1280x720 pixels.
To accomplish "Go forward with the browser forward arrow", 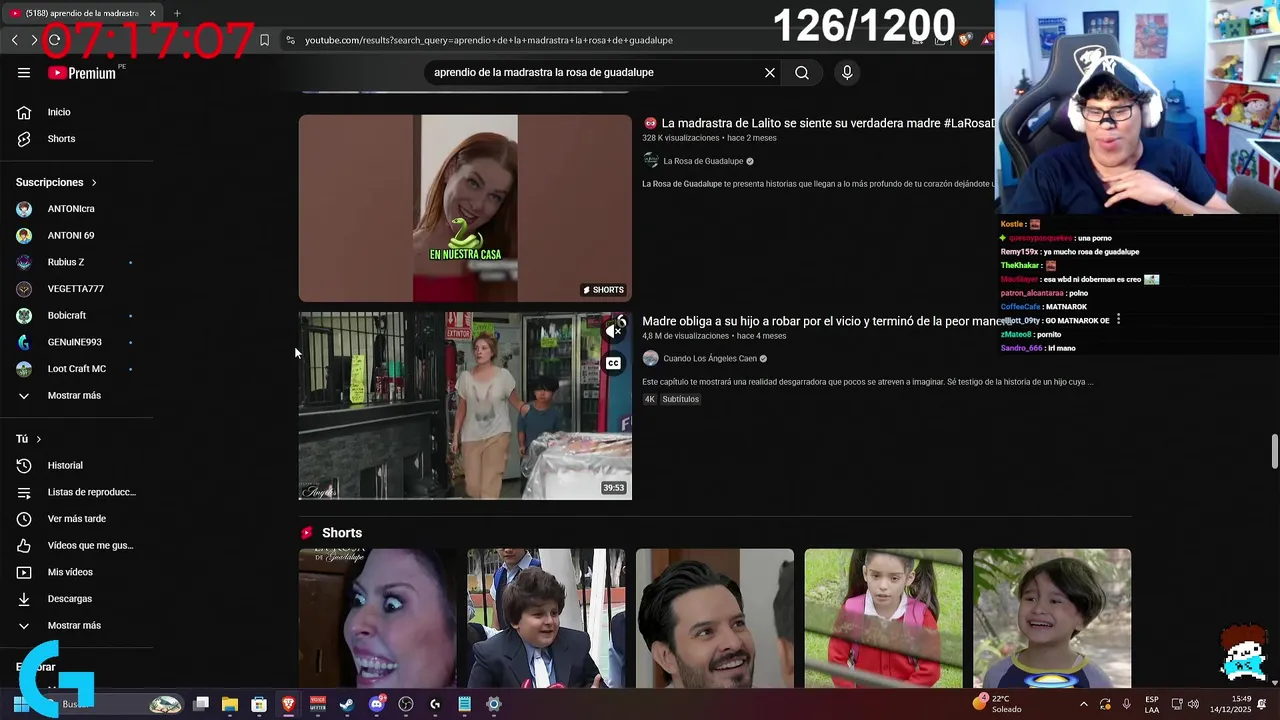I will (34, 40).
